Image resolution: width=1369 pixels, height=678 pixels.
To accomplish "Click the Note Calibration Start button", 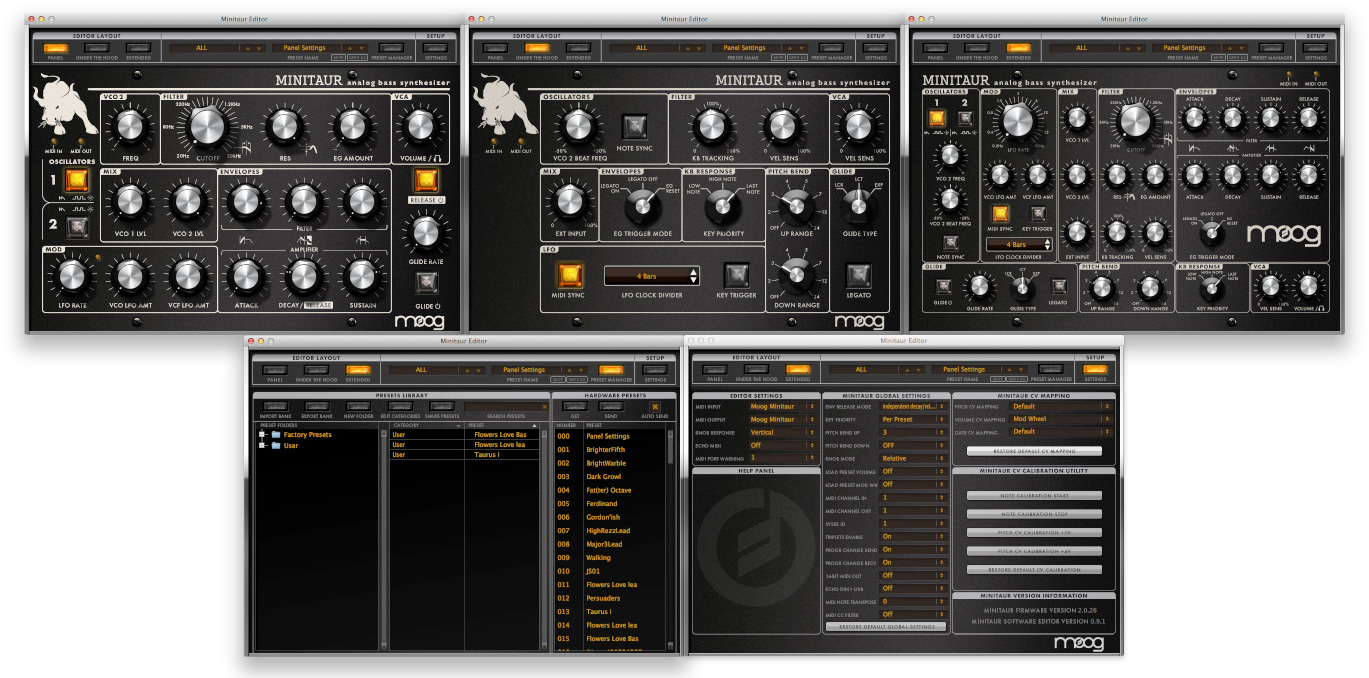I will (x=1034, y=495).
